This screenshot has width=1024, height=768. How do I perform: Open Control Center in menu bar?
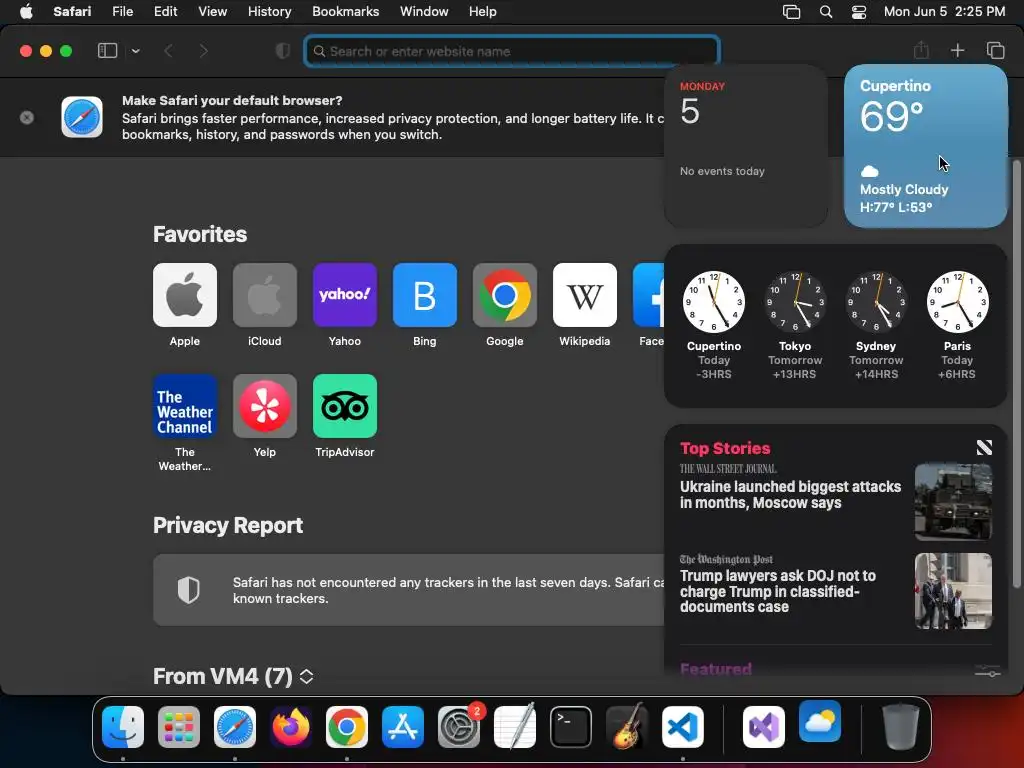pyautogui.click(x=859, y=12)
